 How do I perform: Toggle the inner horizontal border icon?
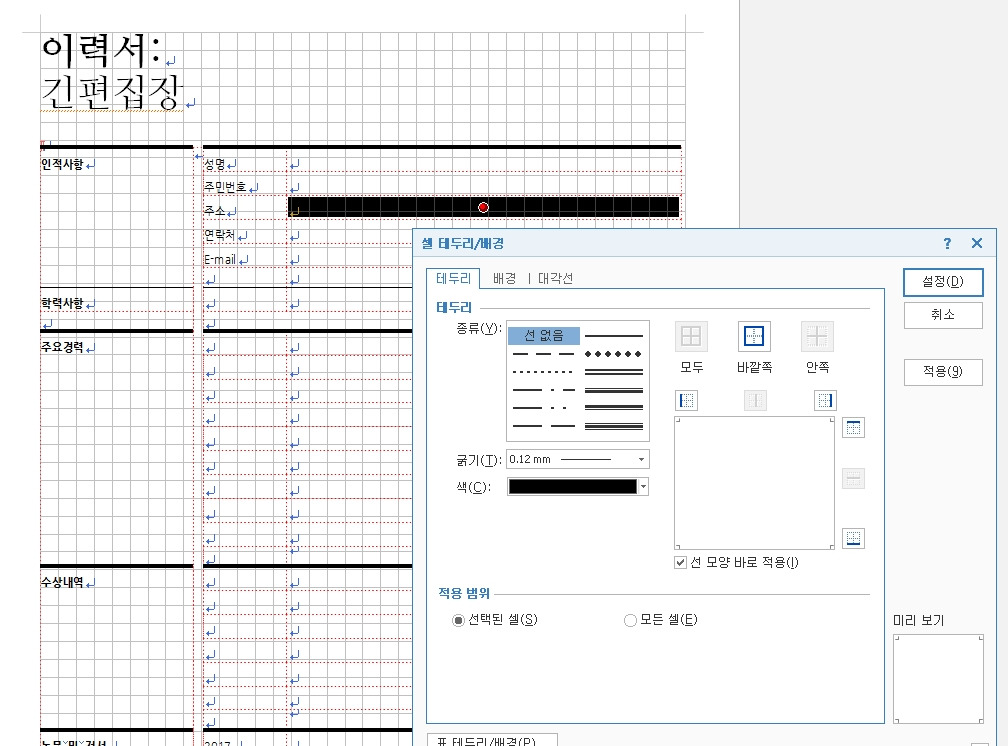(x=853, y=478)
